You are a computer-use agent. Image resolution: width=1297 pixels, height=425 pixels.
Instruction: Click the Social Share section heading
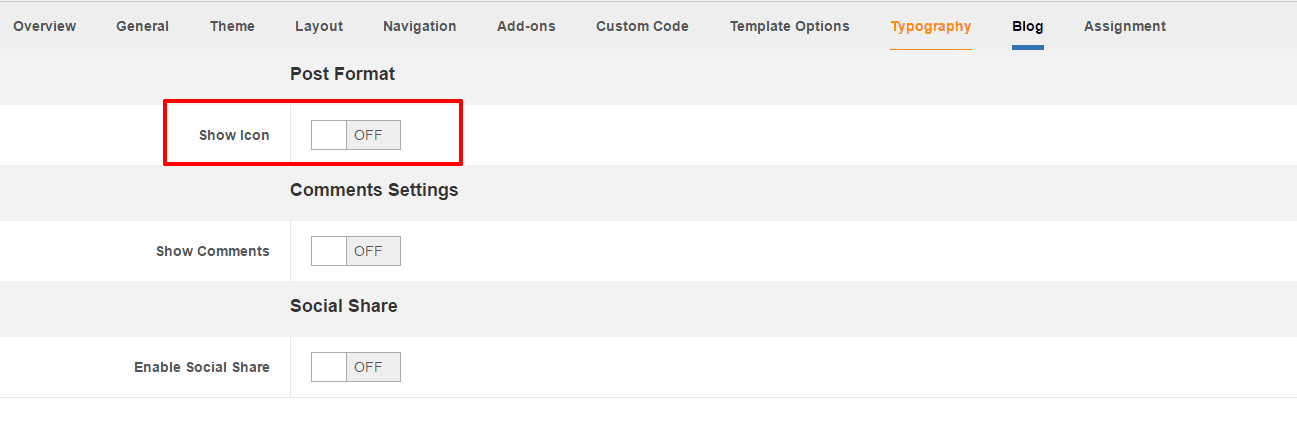point(343,306)
